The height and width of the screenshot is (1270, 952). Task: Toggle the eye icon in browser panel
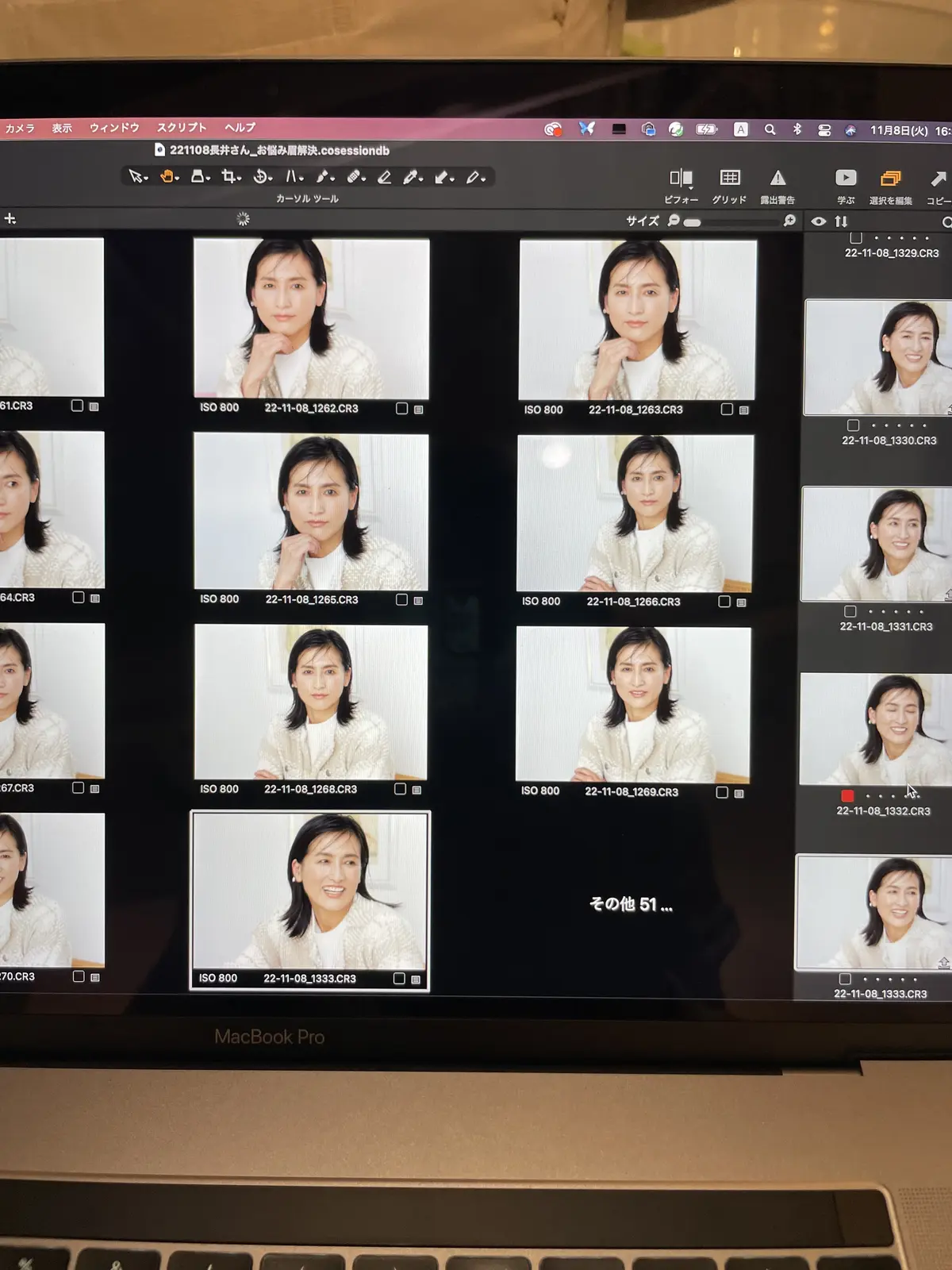point(818,221)
